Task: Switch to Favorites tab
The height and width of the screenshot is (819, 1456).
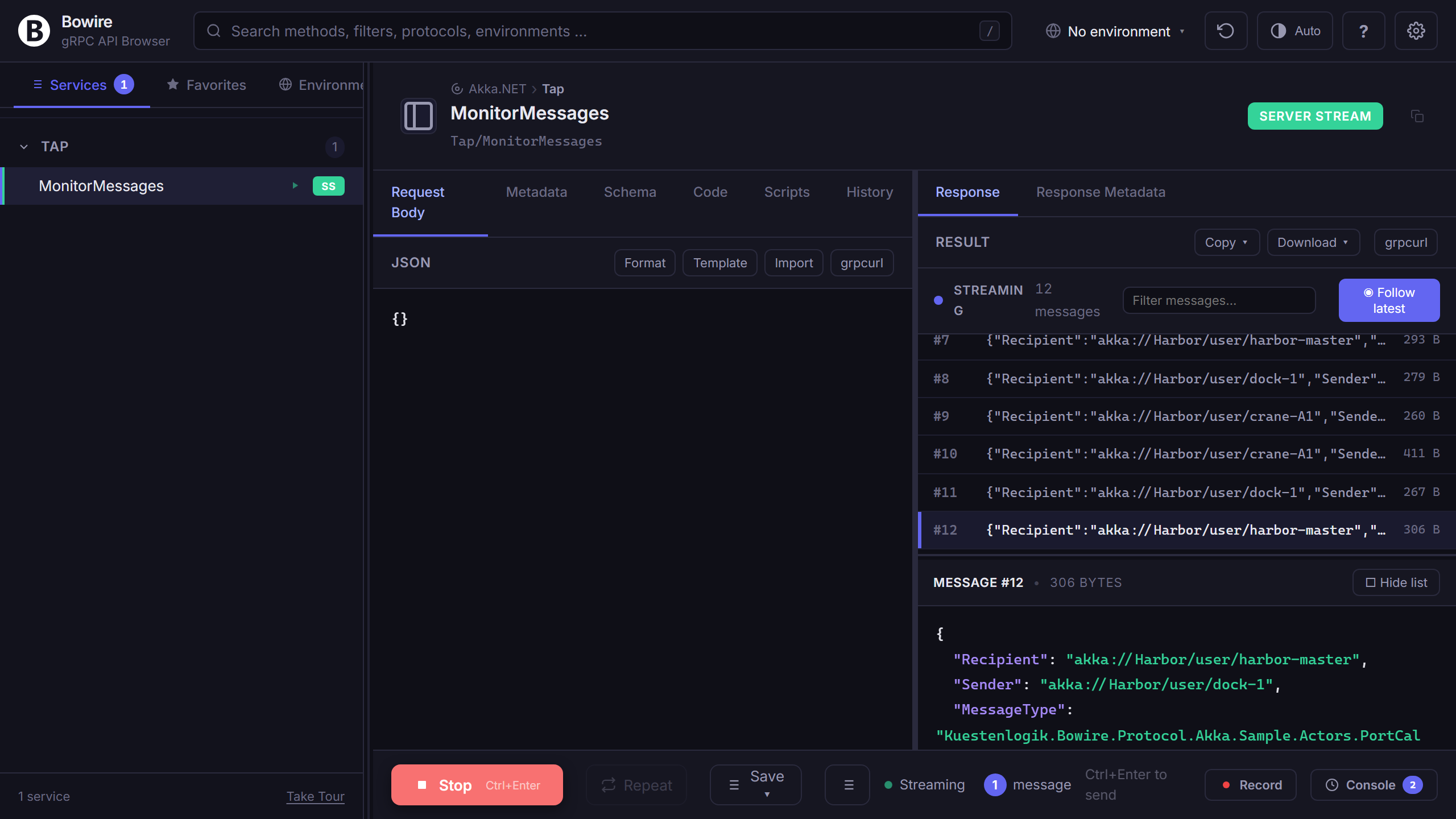Action: coord(206,85)
